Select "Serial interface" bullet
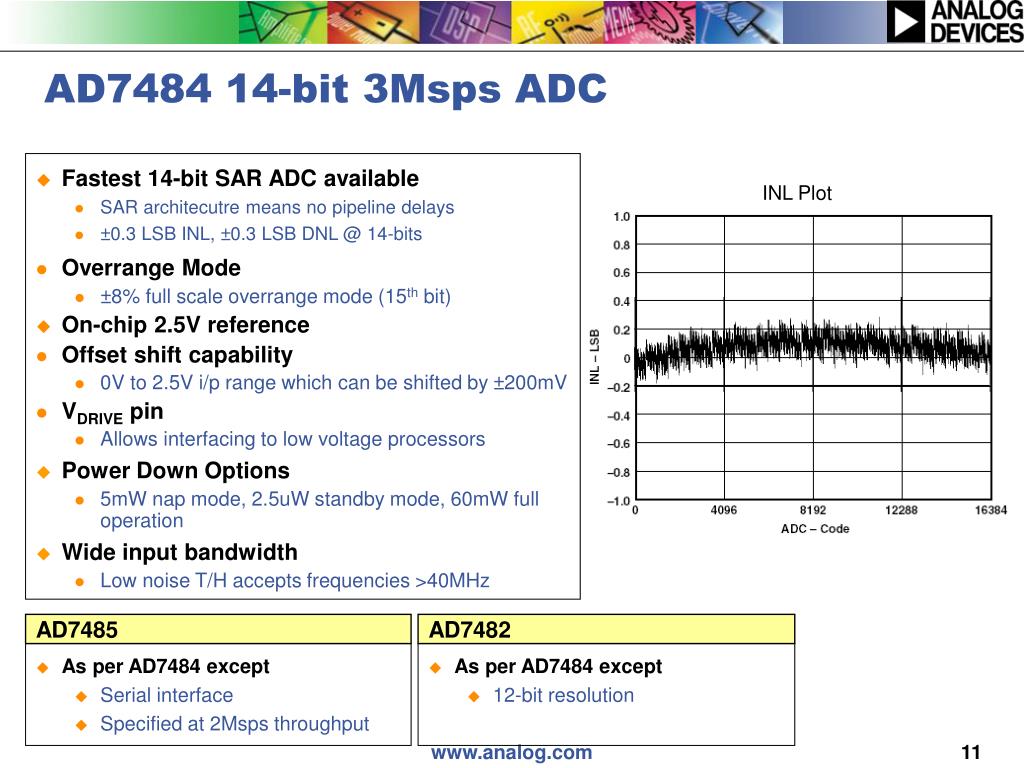Image resolution: width=1024 pixels, height=768 pixels. 167,696
